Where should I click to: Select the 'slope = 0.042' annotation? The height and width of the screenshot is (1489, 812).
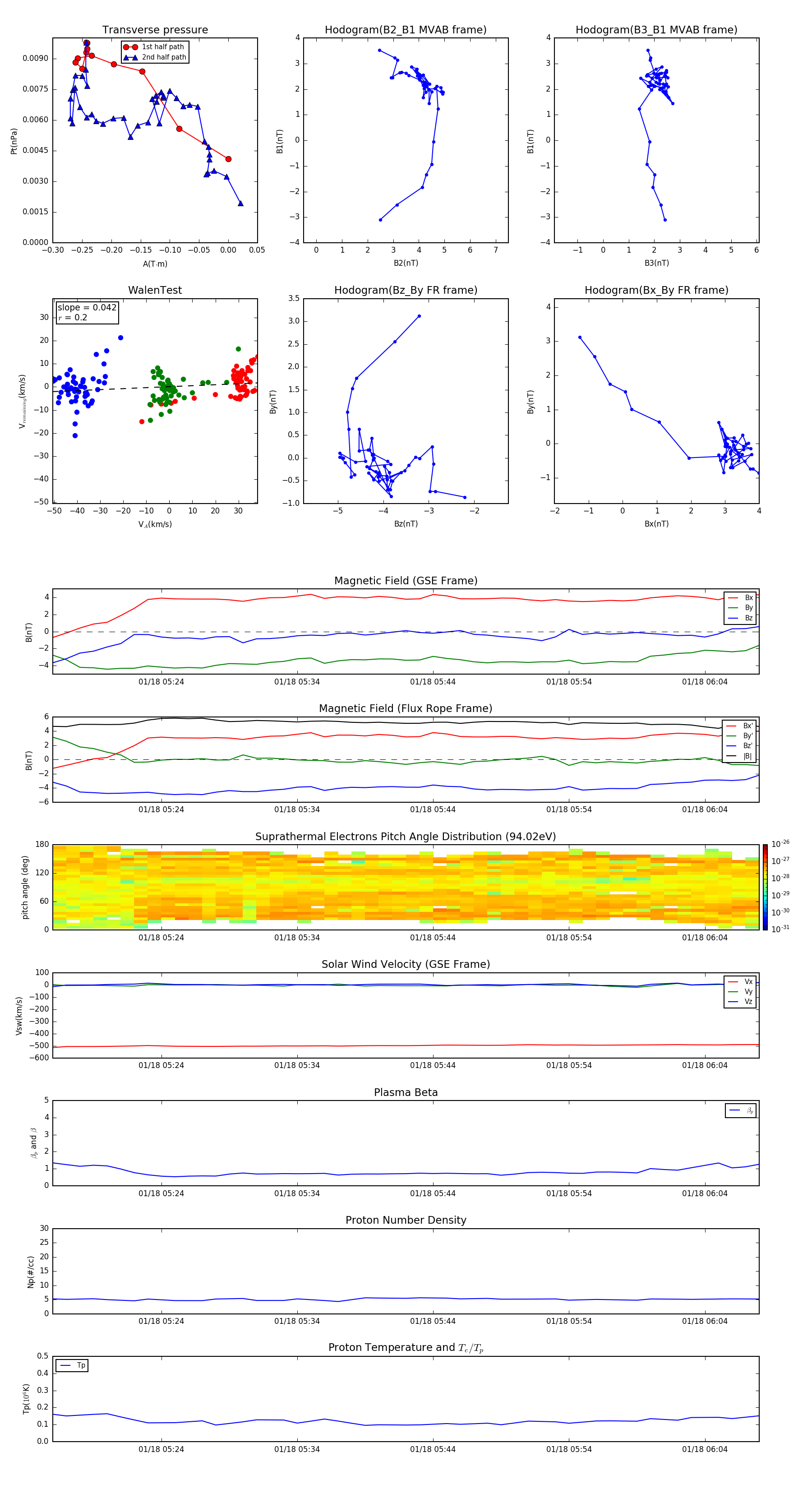click(87, 308)
